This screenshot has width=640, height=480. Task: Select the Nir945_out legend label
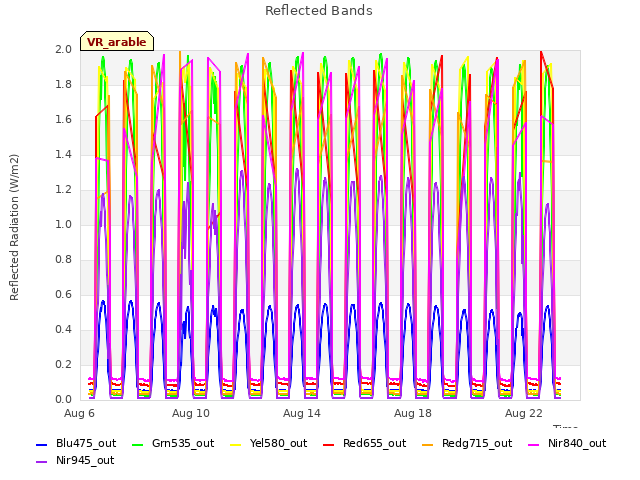[x=85, y=461]
